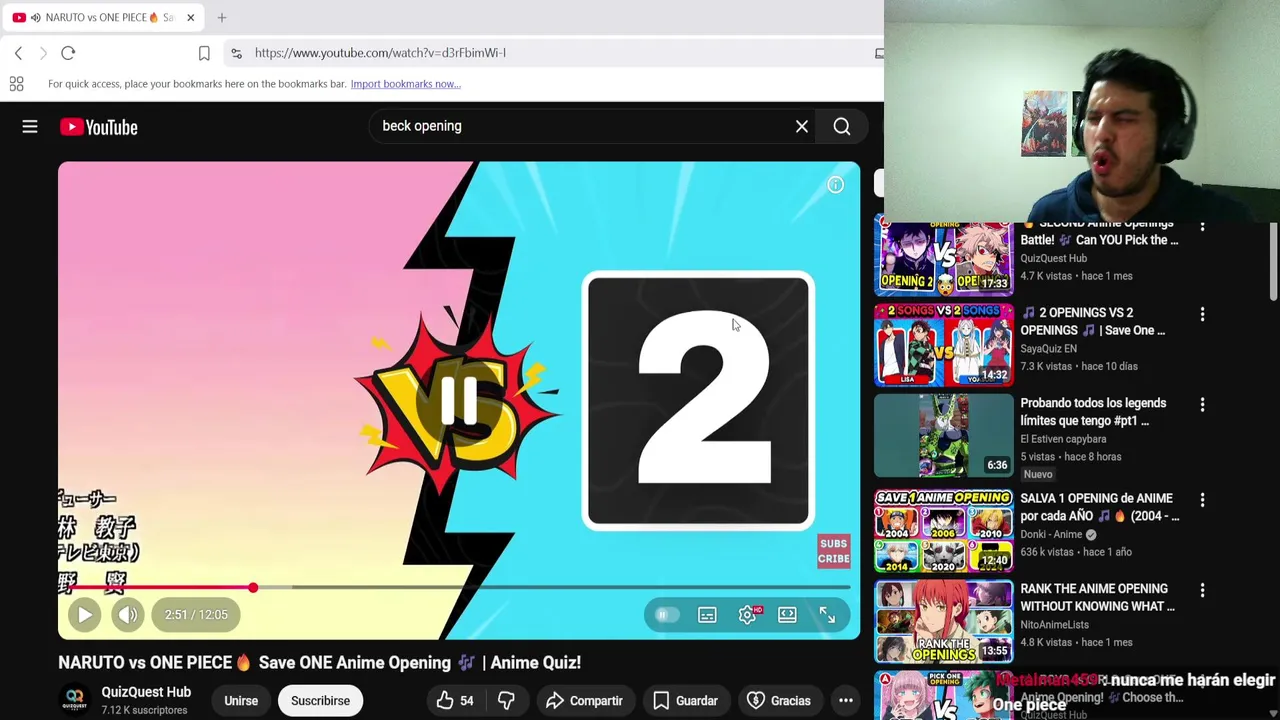Open site settings icon beside URL

pos(236,53)
